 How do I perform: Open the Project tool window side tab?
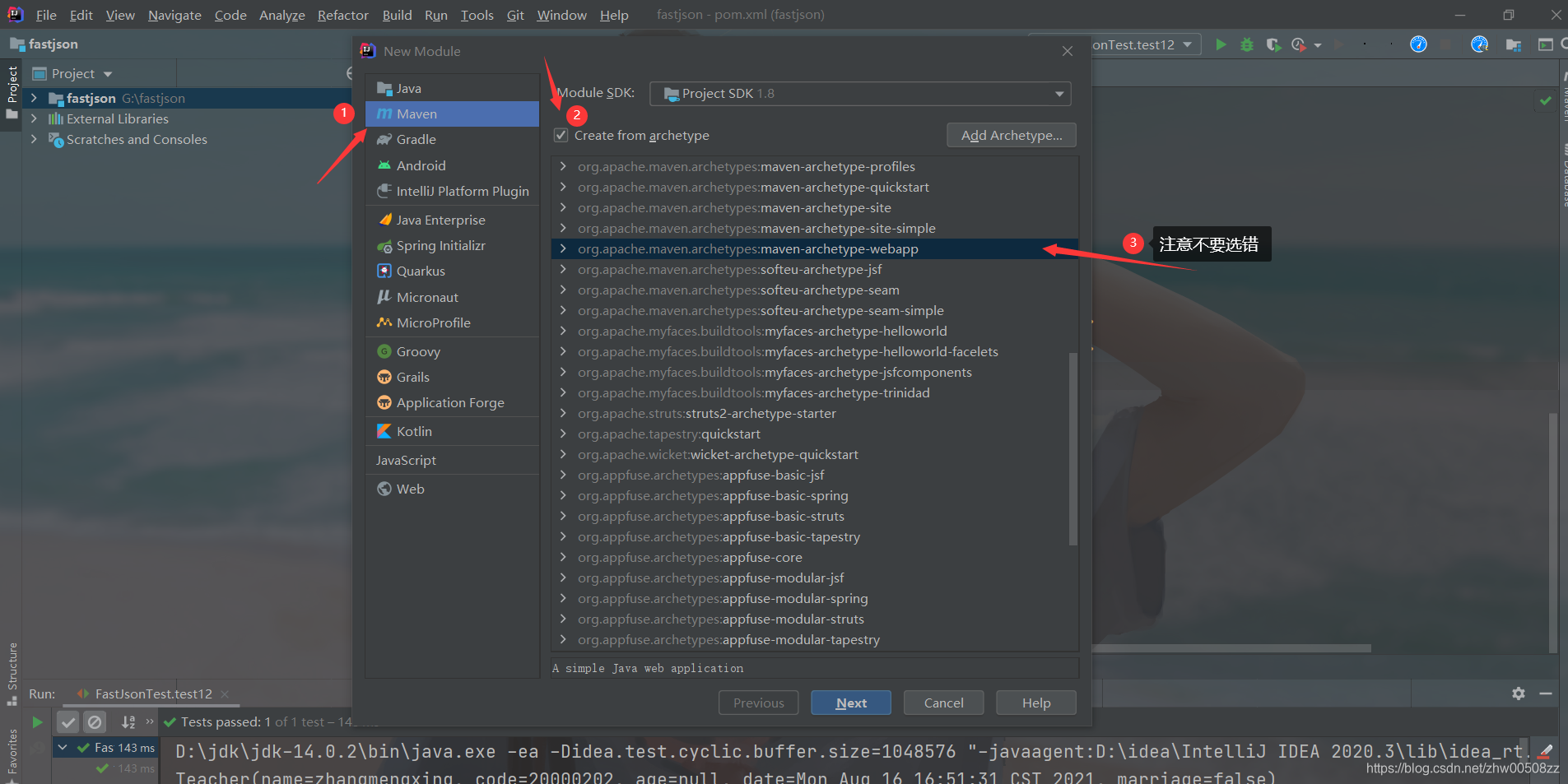click(12, 92)
